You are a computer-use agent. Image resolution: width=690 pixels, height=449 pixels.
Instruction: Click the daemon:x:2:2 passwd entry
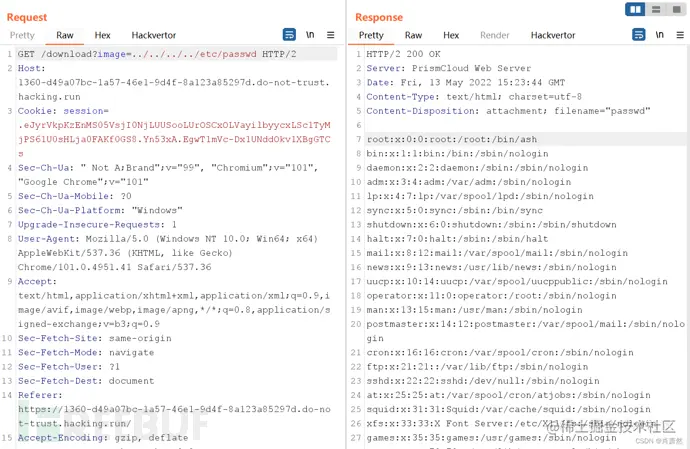(x=477, y=168)
